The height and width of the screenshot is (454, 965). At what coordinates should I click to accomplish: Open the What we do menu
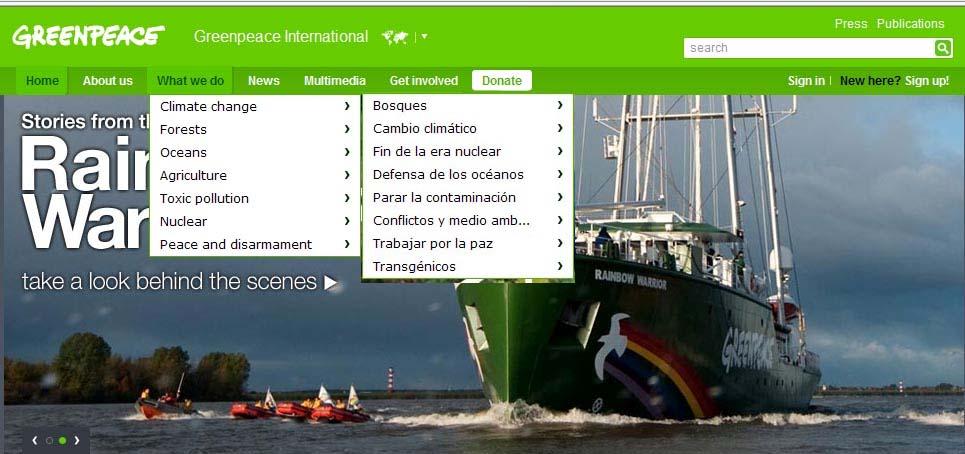(x=190, y=81)
